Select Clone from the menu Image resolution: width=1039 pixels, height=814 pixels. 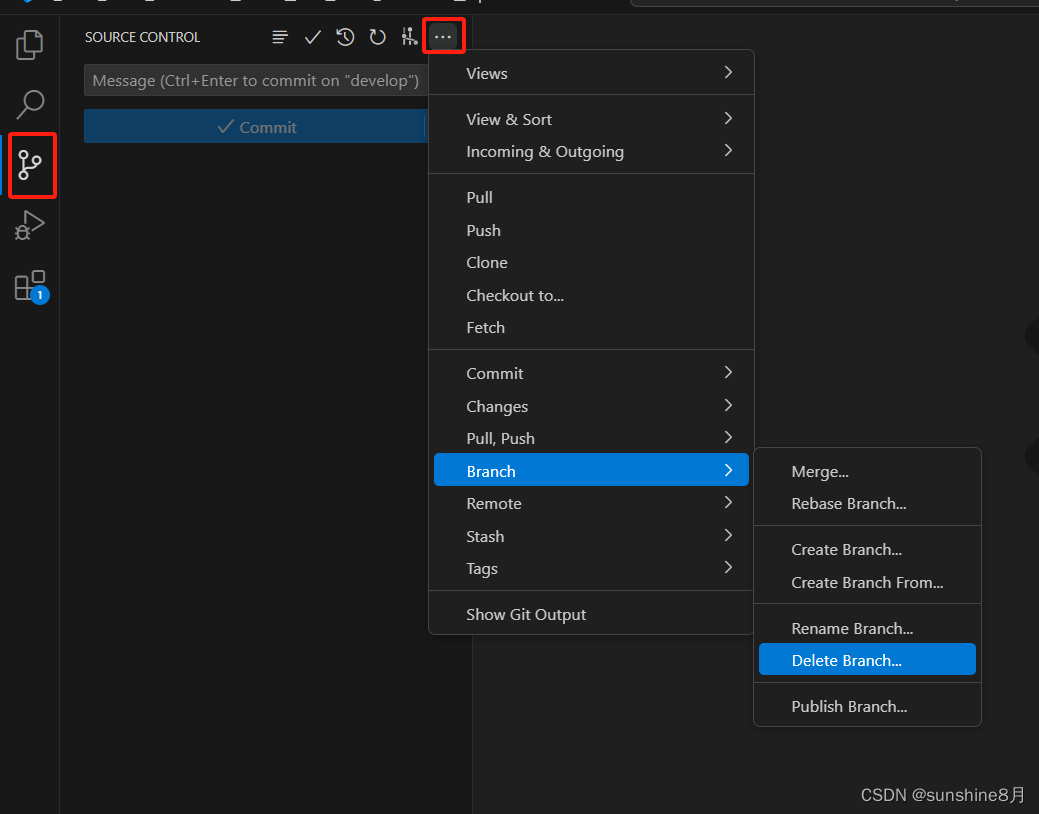click(591, 262)
